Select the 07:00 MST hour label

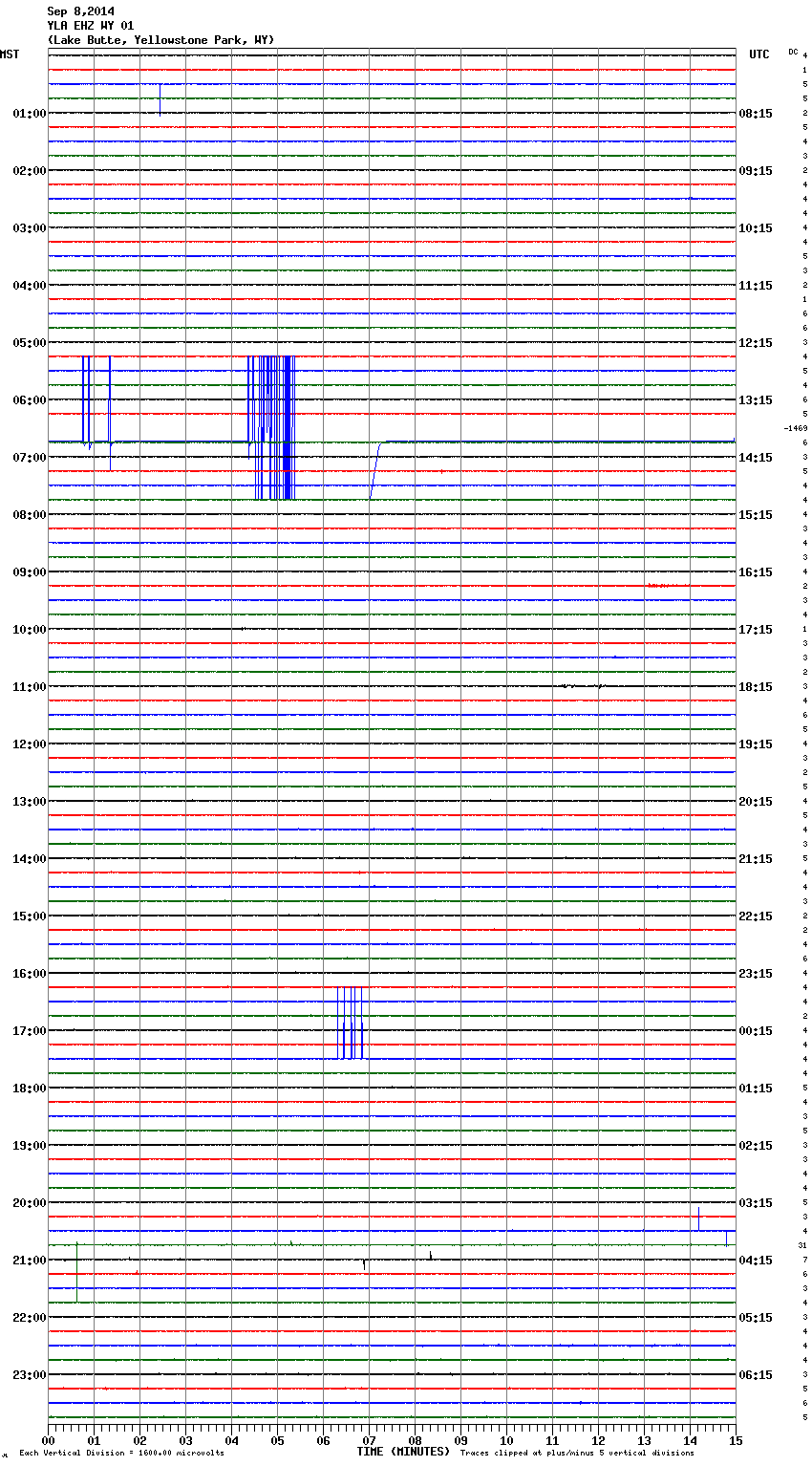[x=30, y=458]
